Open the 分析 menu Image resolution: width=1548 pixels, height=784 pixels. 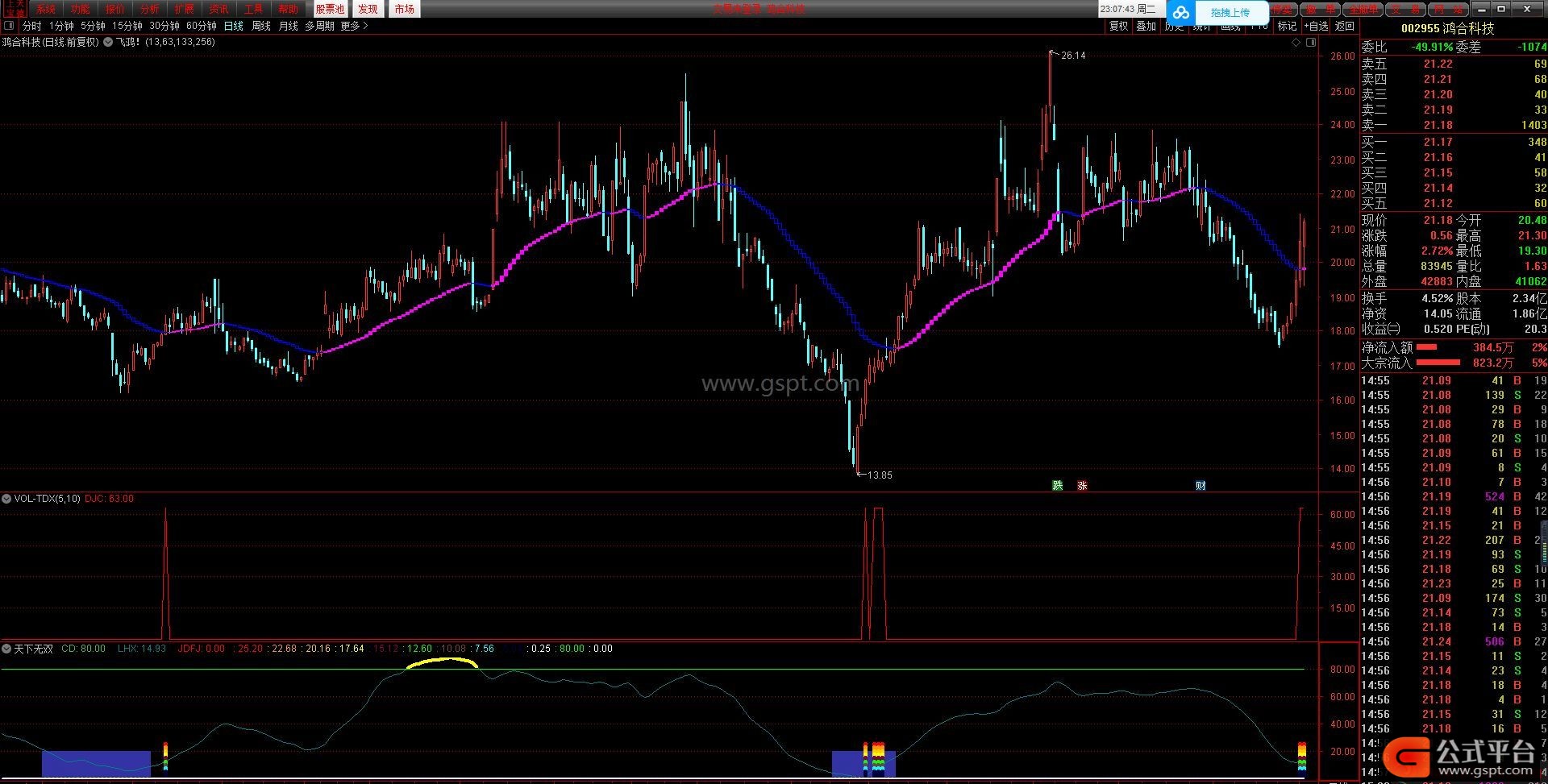[150, 9]
